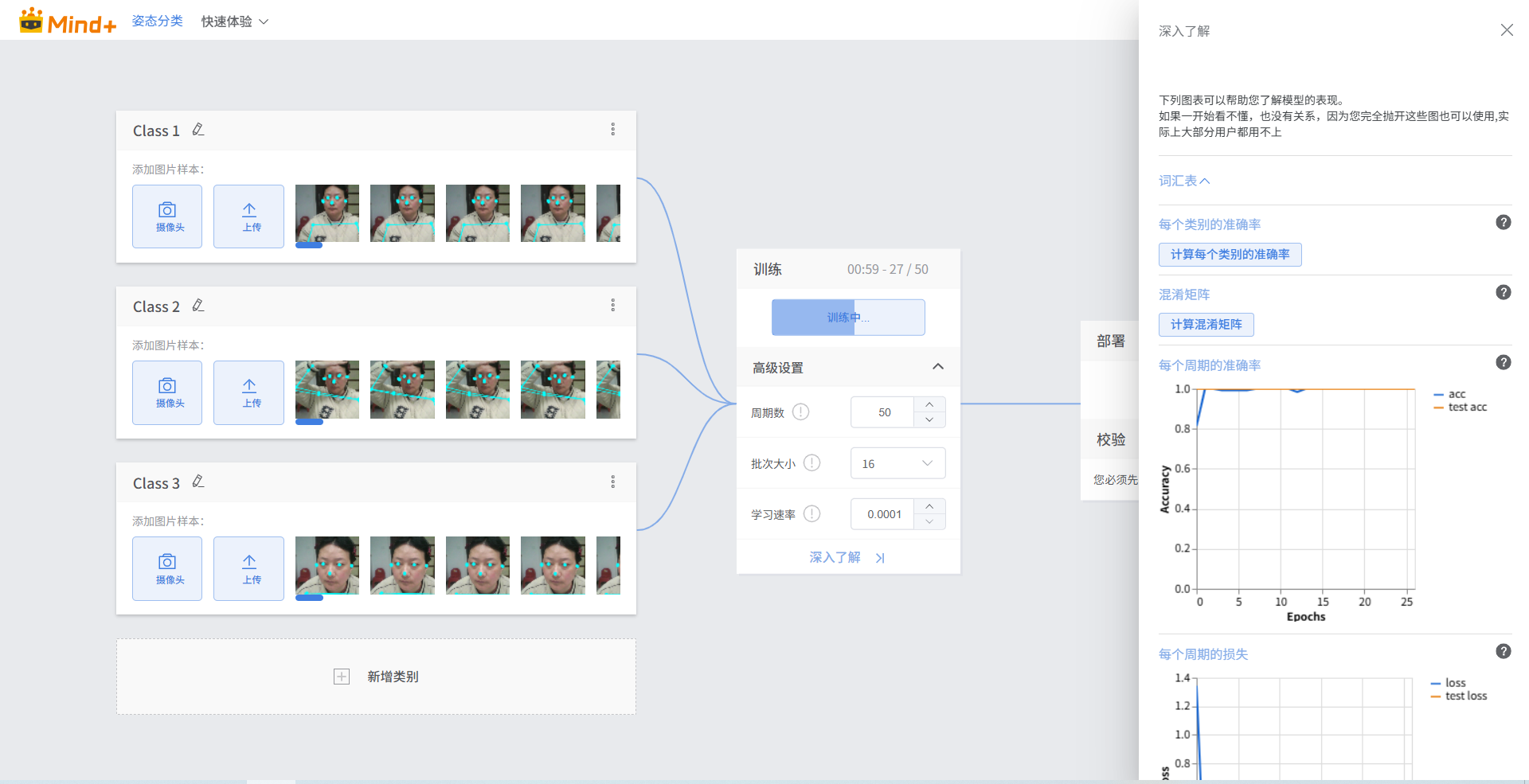The width and height of the screenshot is (1529, 784).
Task: Click the Class 1 upload button
Action: (248, 216)
